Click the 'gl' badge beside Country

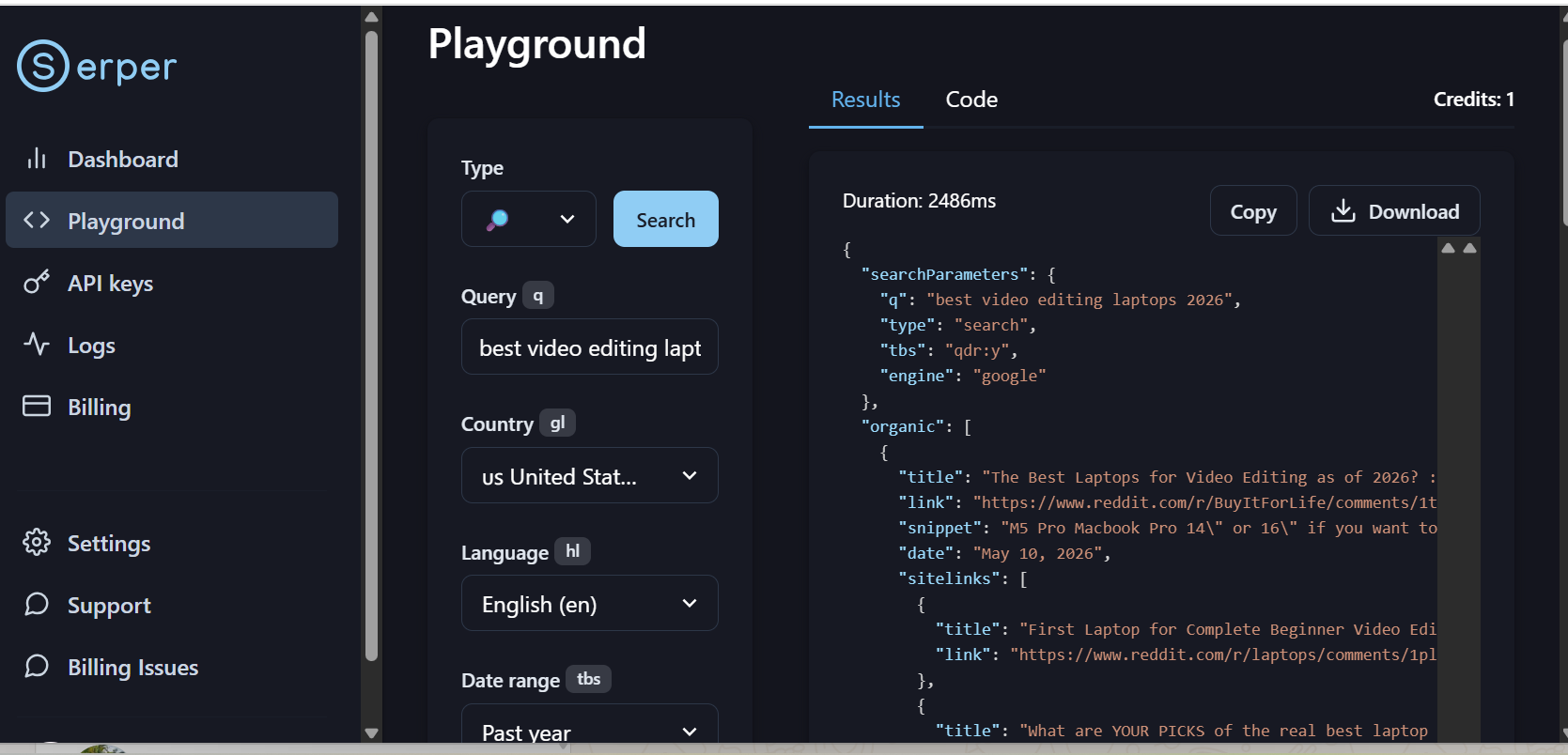(557, 423)
